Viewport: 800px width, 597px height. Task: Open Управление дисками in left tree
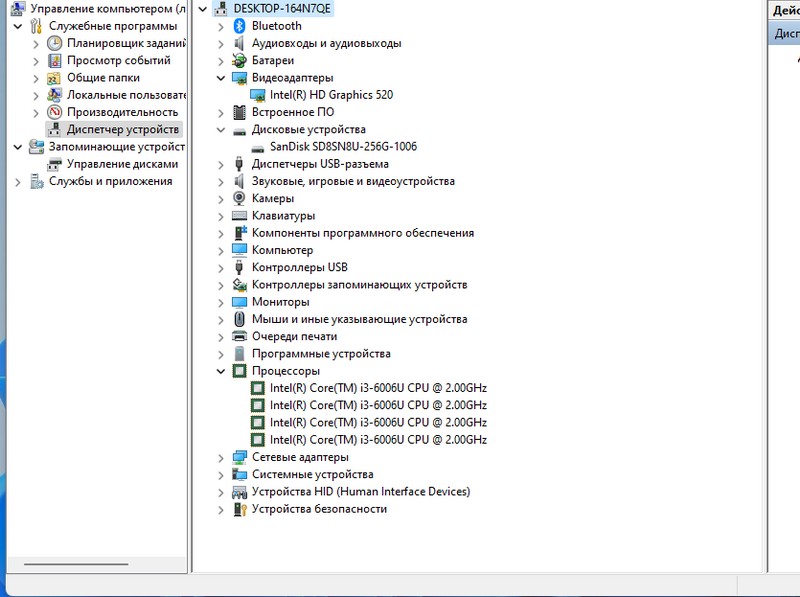(122, 164)
